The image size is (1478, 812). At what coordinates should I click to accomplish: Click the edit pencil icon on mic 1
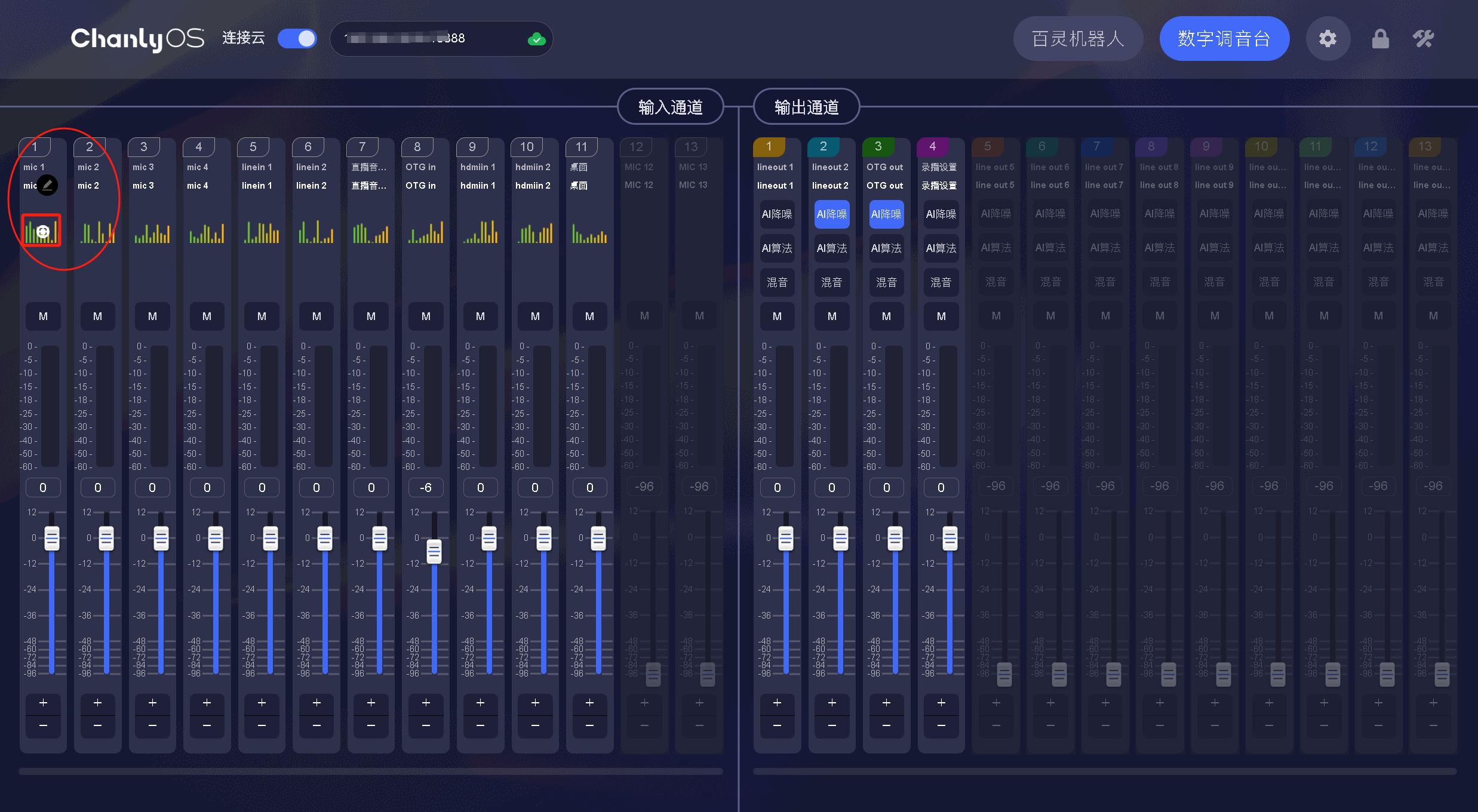tap(48, 185)
